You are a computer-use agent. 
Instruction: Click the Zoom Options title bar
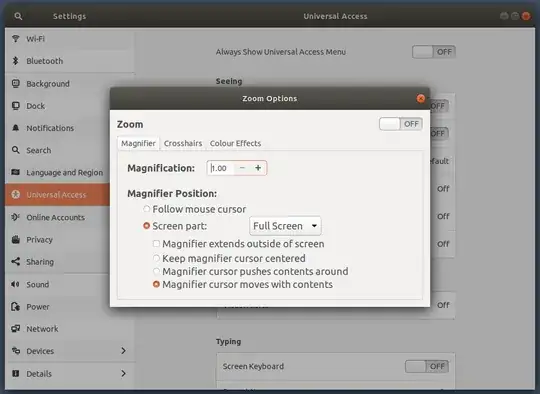(270, 98)
